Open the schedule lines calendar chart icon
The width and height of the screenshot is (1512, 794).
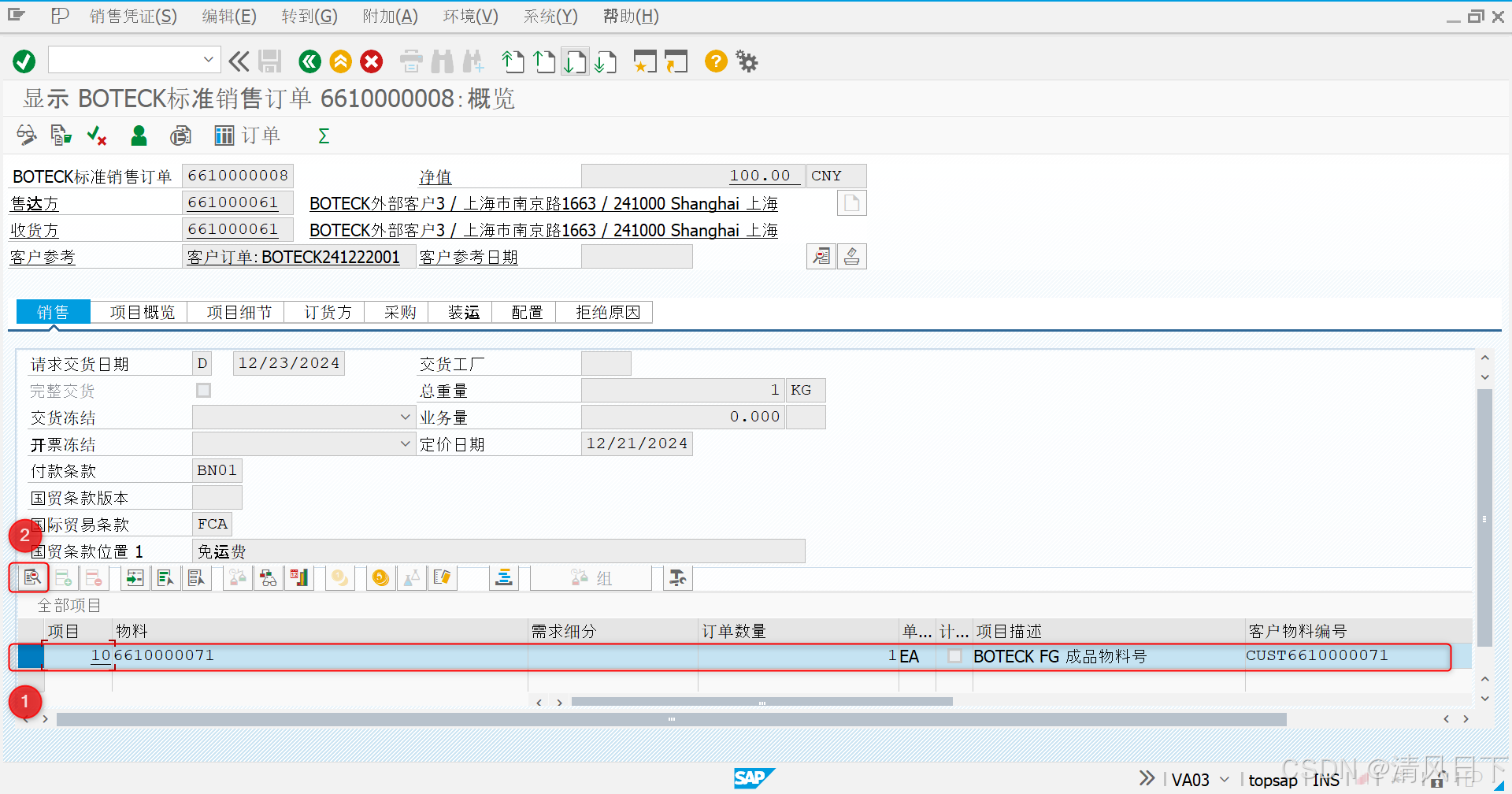(299, 578)
